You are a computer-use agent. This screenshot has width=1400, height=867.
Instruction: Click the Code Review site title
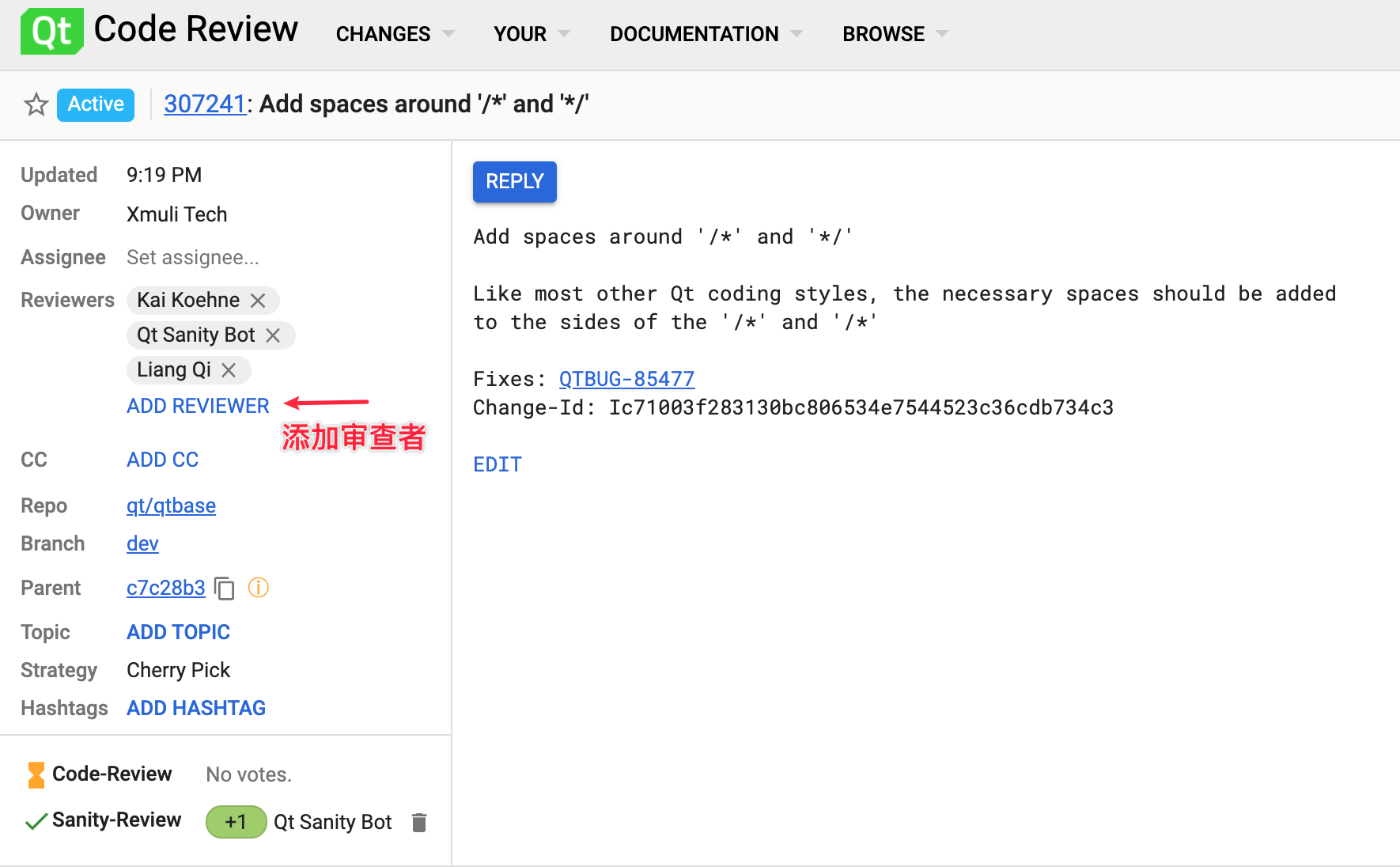(195, 29)
